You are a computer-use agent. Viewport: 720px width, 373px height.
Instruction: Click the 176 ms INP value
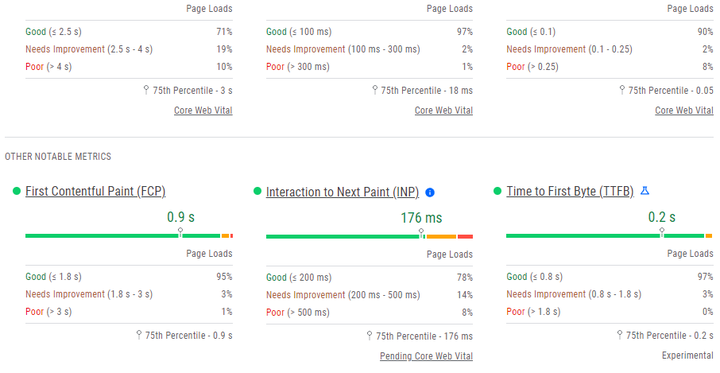(421, 218)
